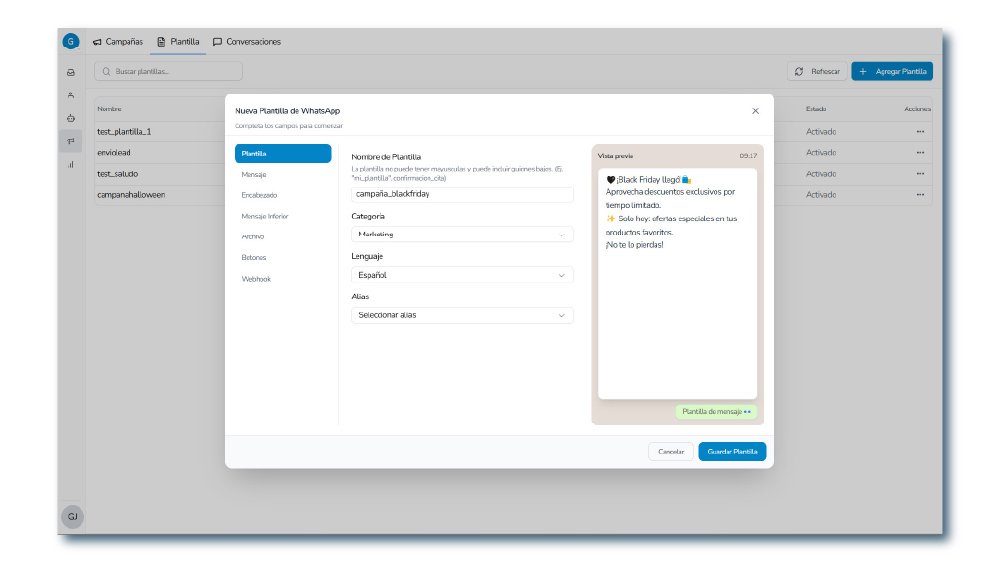Open the statistics bar chart sidebar icon

coord(71,164)
